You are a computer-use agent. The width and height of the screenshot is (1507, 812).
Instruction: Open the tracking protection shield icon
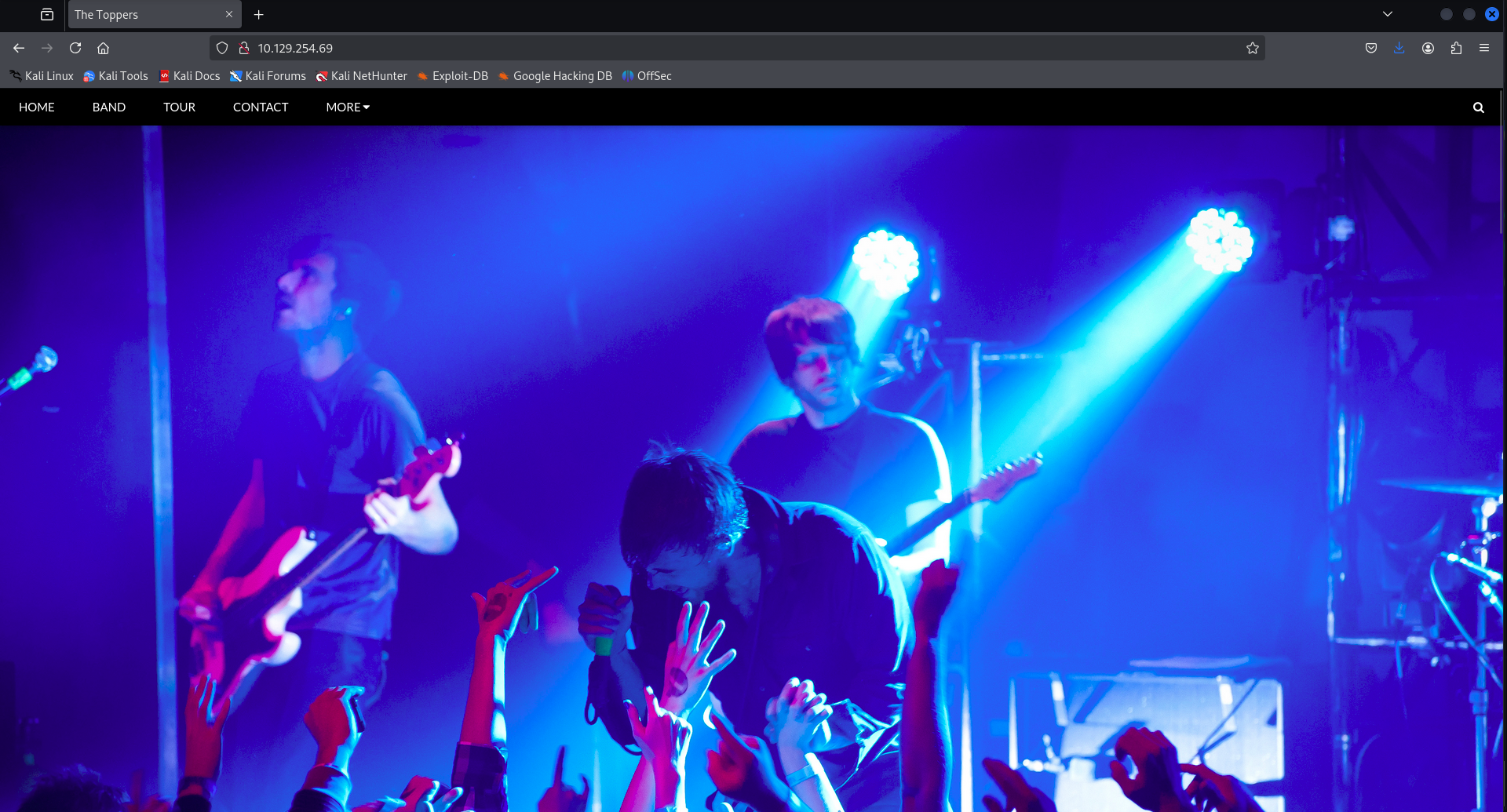click(x=222, y=48)
